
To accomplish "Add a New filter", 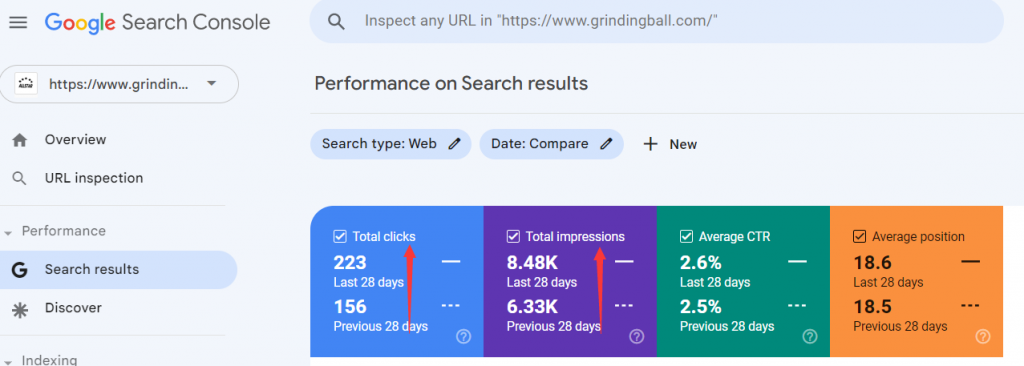I will point(670,144).
